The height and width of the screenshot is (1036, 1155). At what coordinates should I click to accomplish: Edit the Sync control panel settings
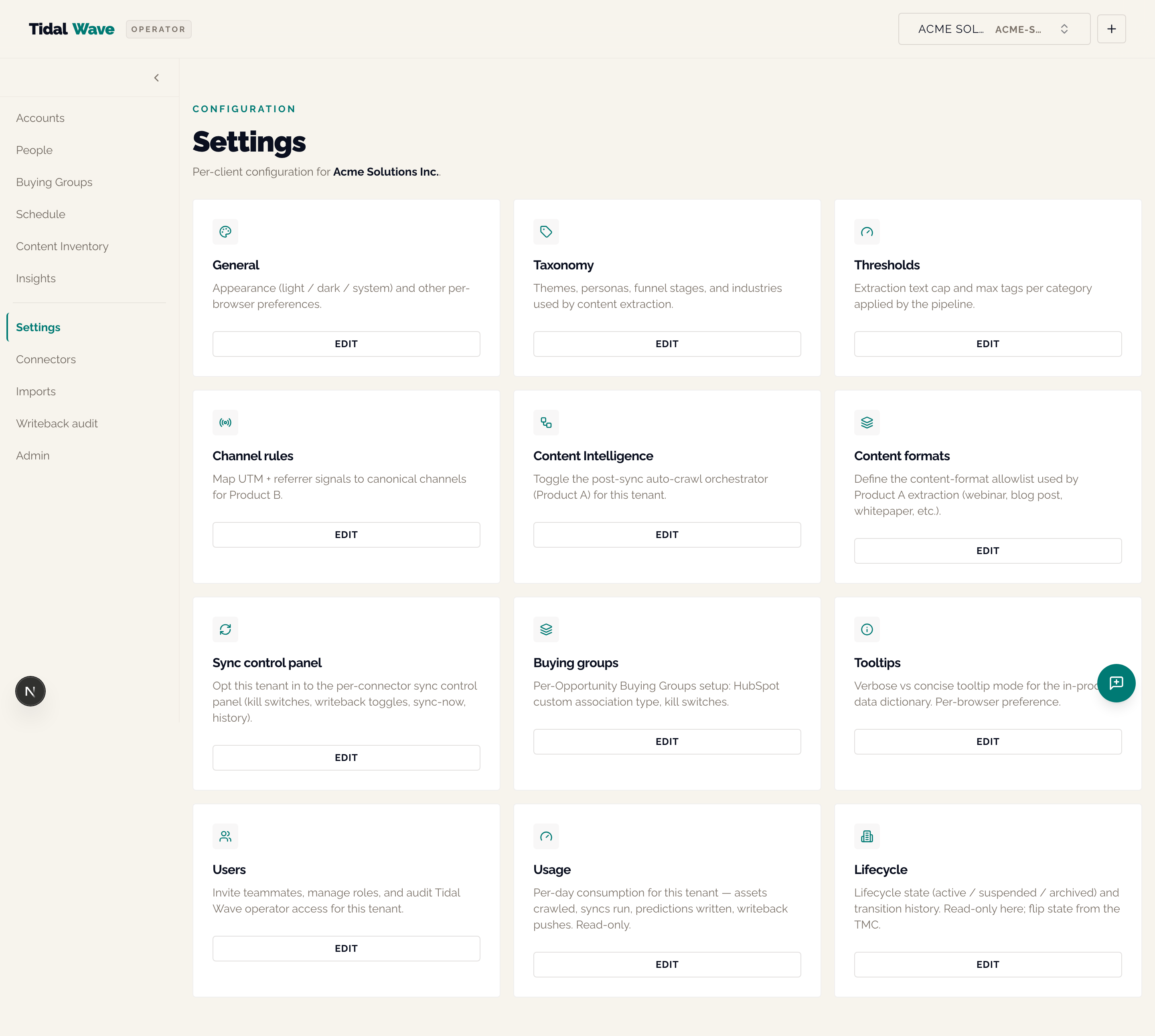[346, 758]
